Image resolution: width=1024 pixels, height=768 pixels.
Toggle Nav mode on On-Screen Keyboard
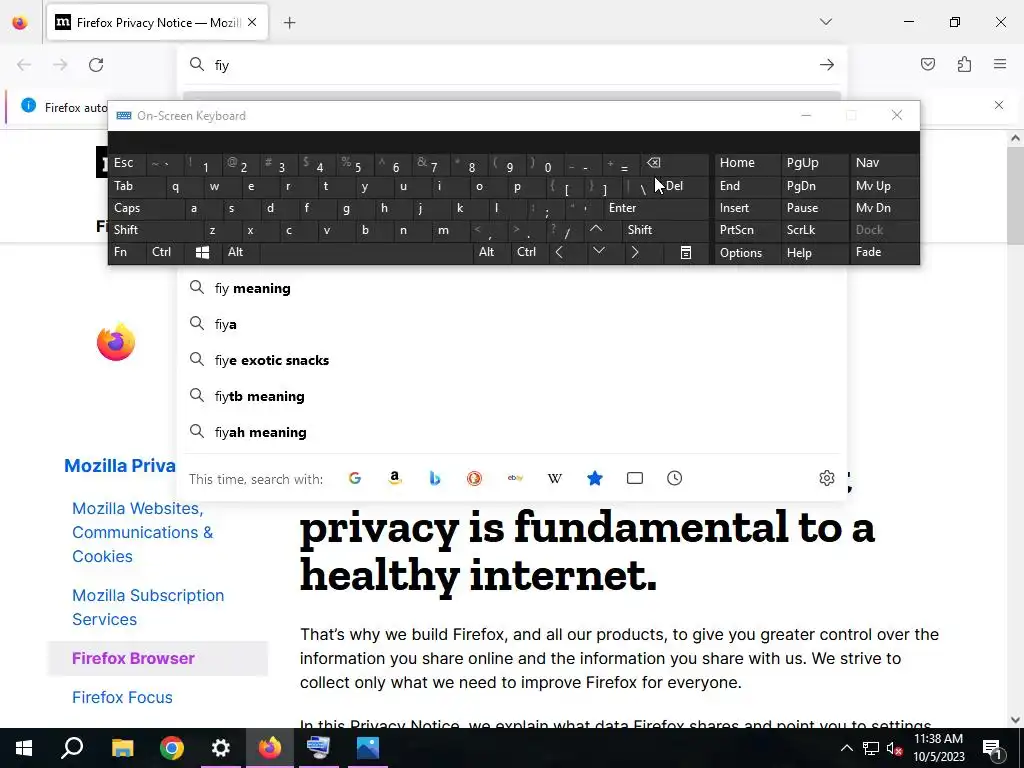point(884,163)
